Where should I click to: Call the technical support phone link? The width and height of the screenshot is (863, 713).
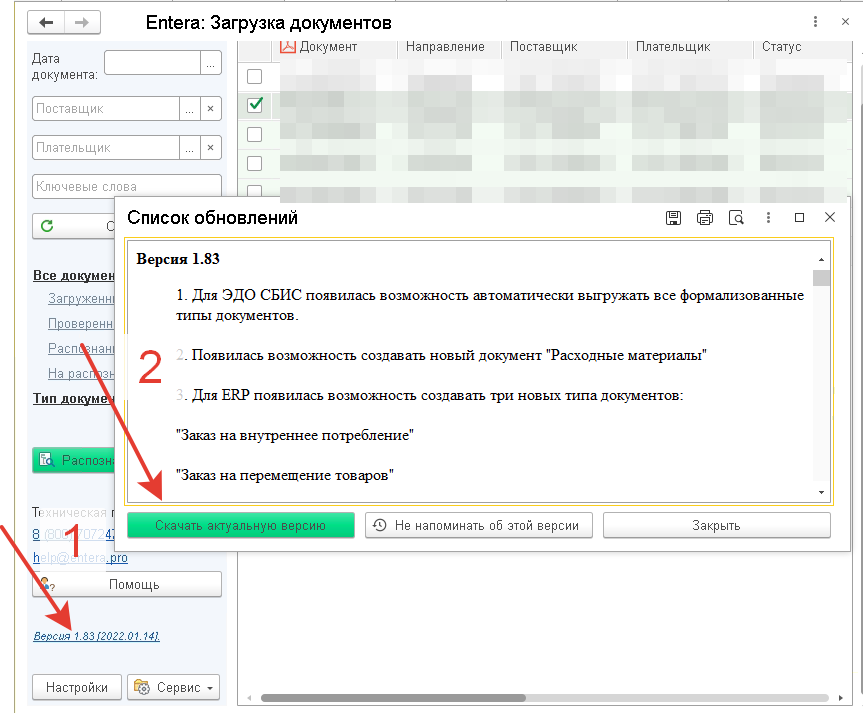[73, 534]
